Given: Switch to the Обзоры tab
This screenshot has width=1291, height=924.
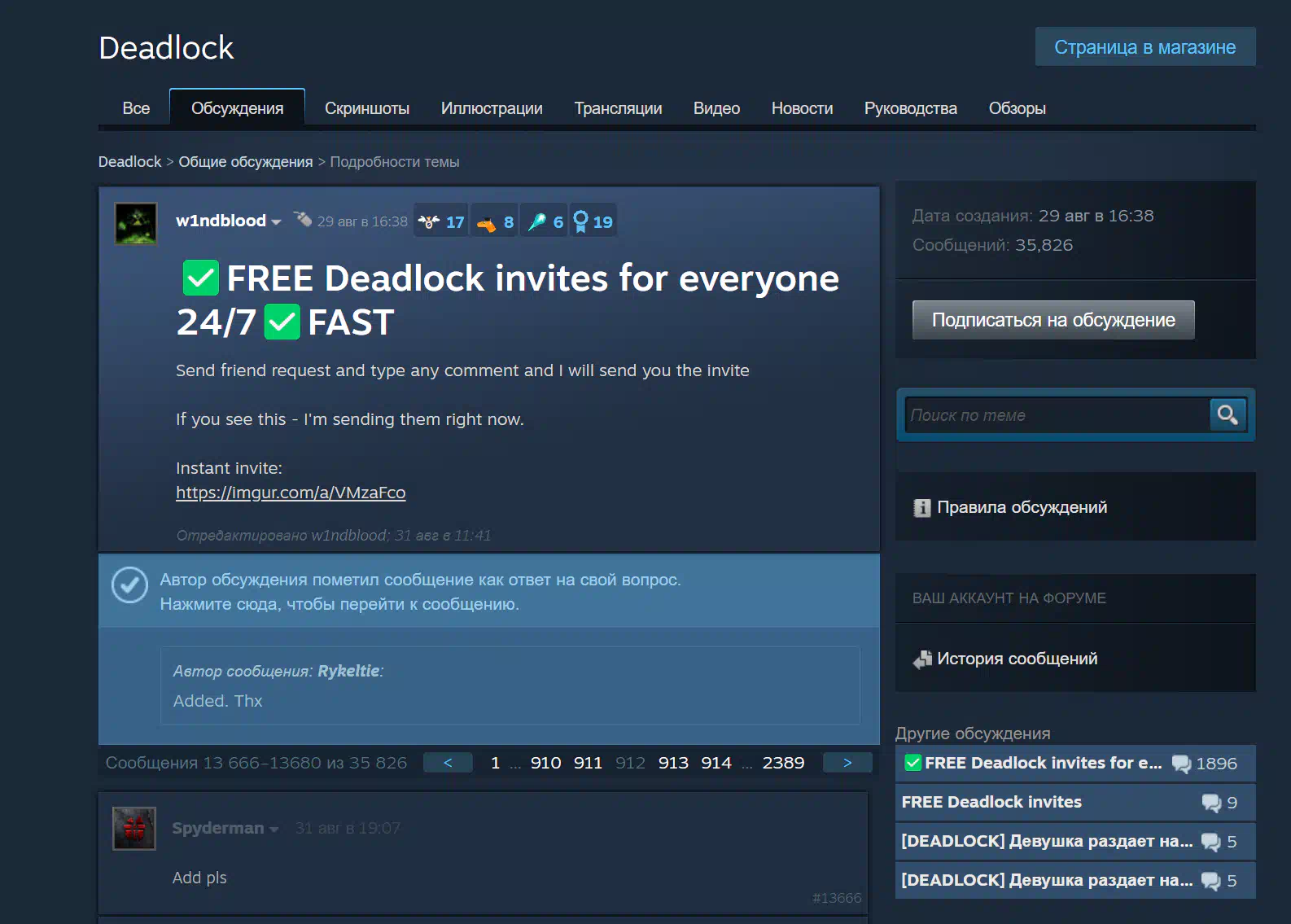Looking at the screenshot, I should pos(1017,108).
